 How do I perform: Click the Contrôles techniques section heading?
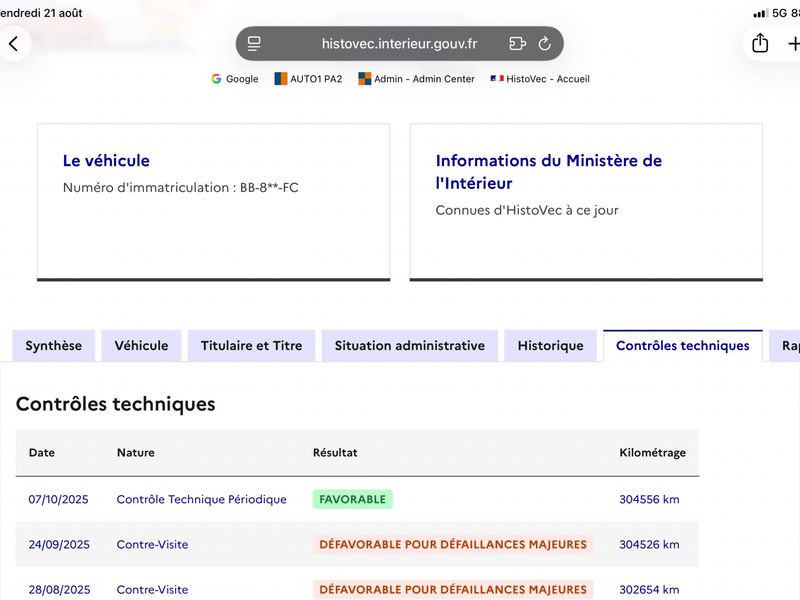point(116,404)
